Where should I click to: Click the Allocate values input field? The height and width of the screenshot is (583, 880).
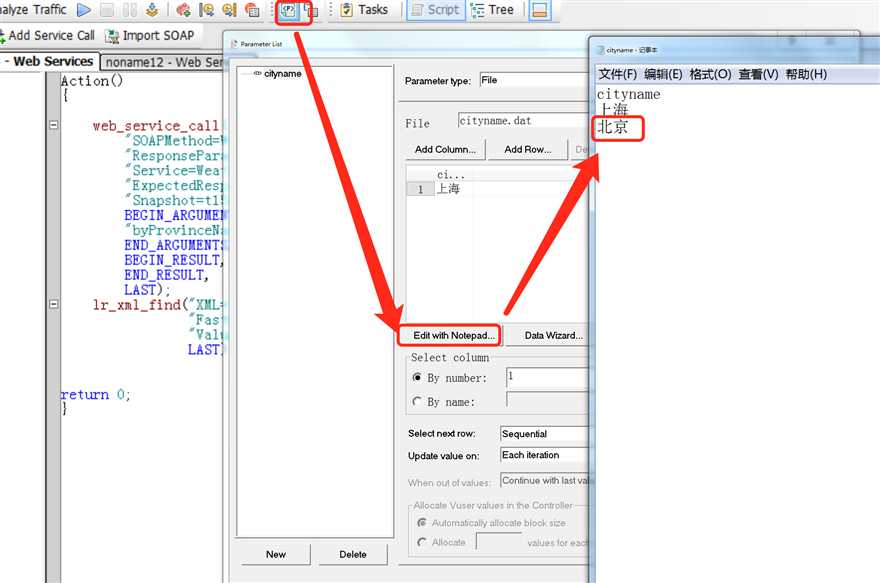pyautogui.click(x=499, y=541)
